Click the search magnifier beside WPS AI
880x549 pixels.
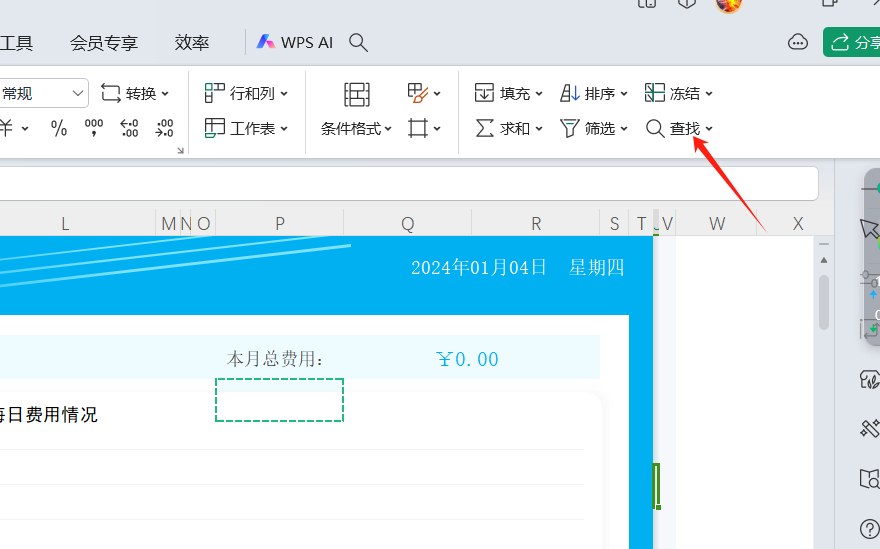tap(358, 43)
